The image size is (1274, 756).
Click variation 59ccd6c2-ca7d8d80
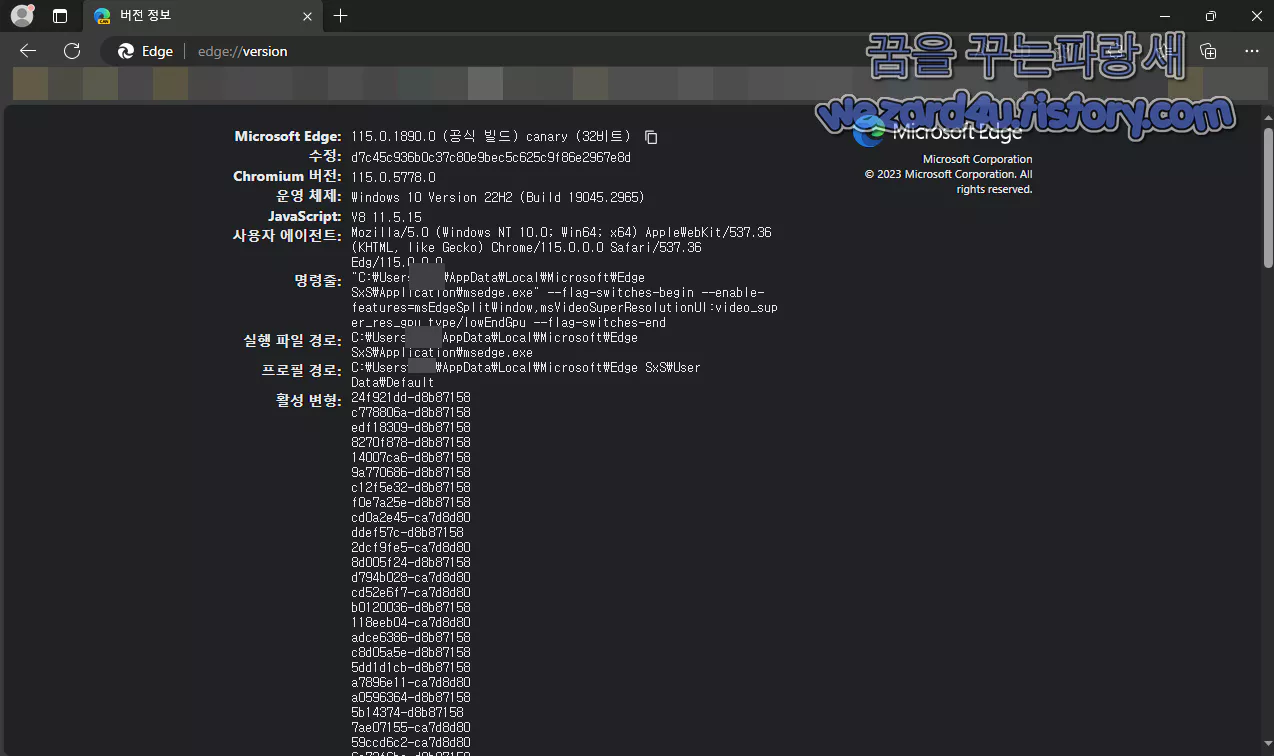coord(411,742)
